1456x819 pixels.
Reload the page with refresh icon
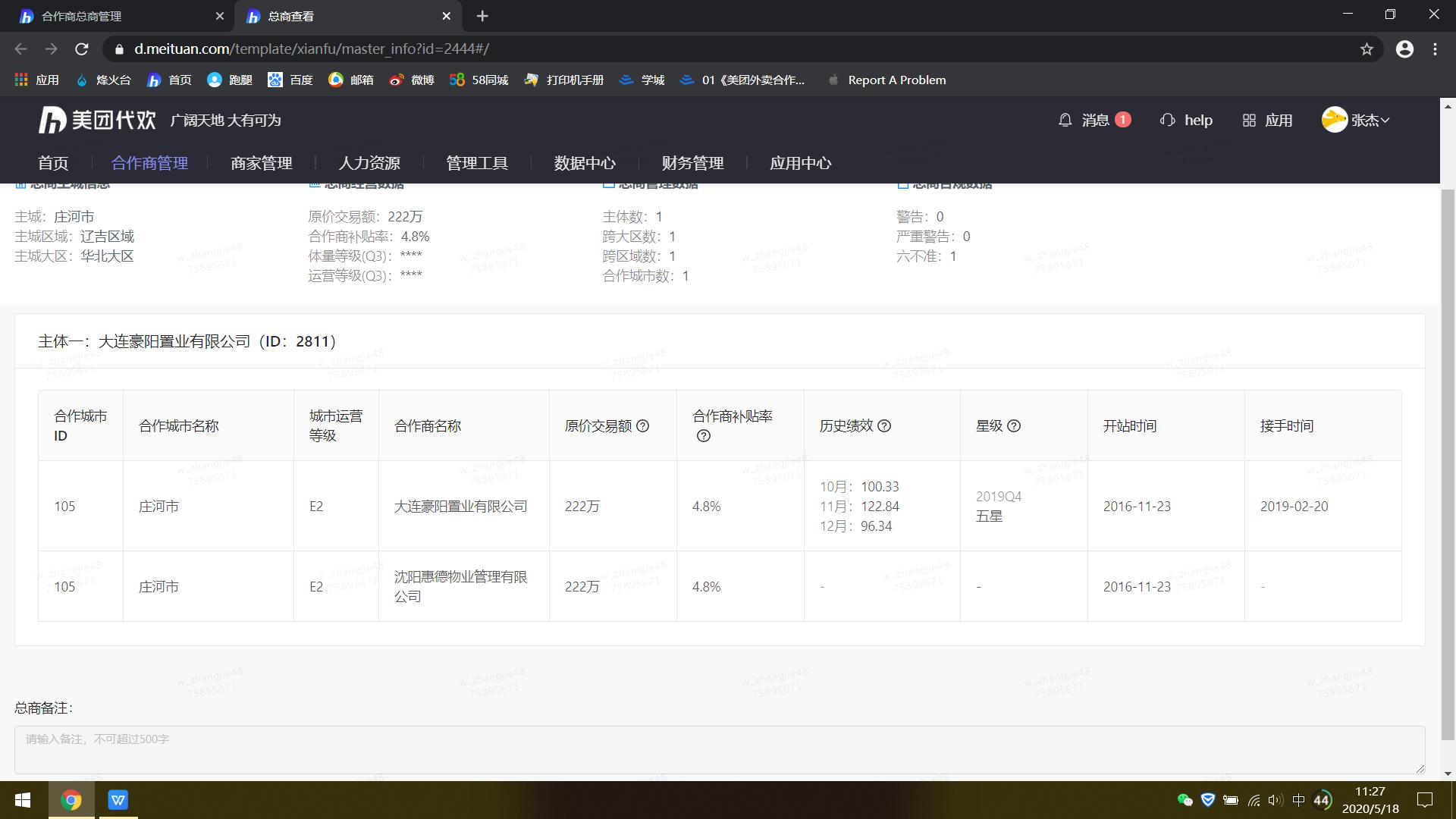click(83, 49)
